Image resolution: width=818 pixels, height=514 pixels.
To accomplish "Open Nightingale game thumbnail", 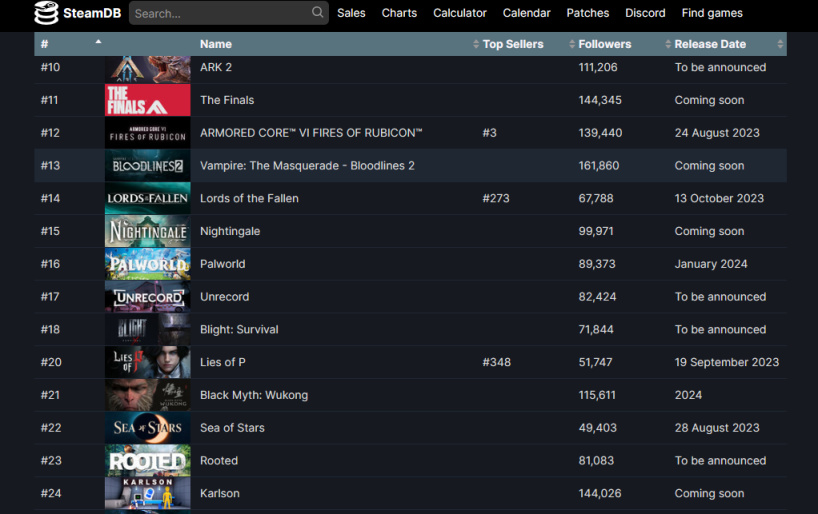I will (148, 231).
